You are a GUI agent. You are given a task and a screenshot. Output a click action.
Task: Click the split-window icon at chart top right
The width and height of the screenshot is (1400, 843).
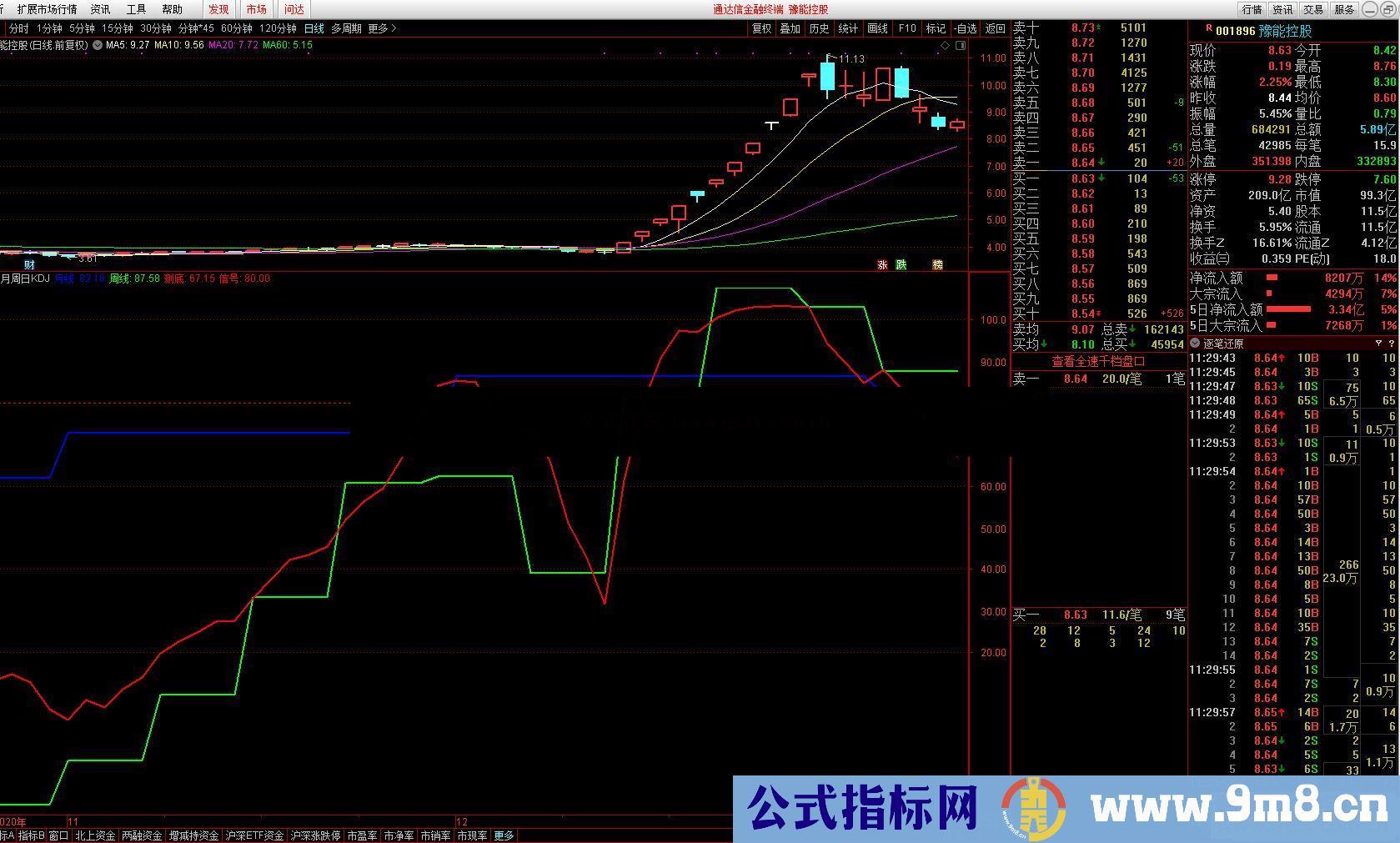pos(961,45)
